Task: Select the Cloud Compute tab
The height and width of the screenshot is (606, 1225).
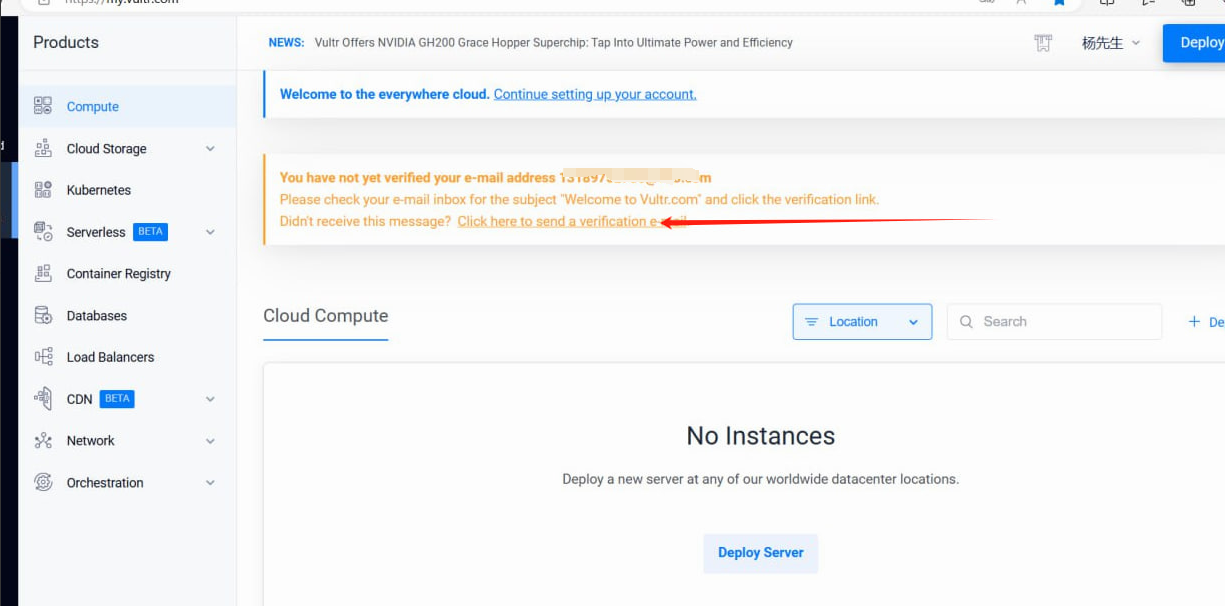Action: point(325,316)
